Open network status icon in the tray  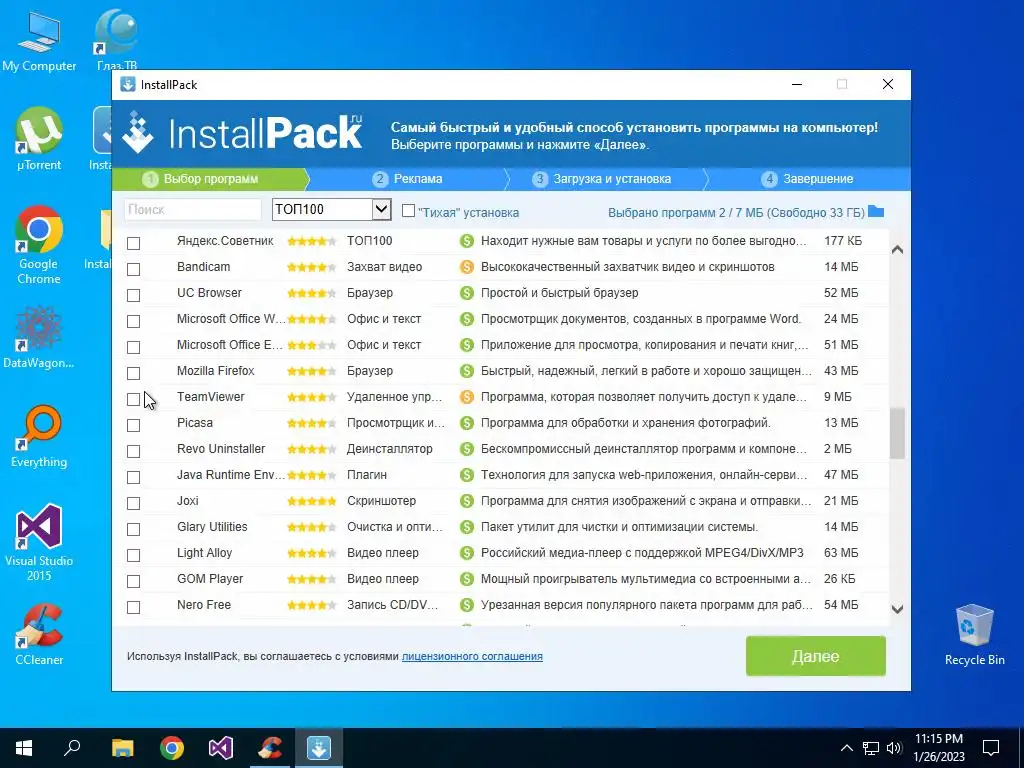(871, 748)
